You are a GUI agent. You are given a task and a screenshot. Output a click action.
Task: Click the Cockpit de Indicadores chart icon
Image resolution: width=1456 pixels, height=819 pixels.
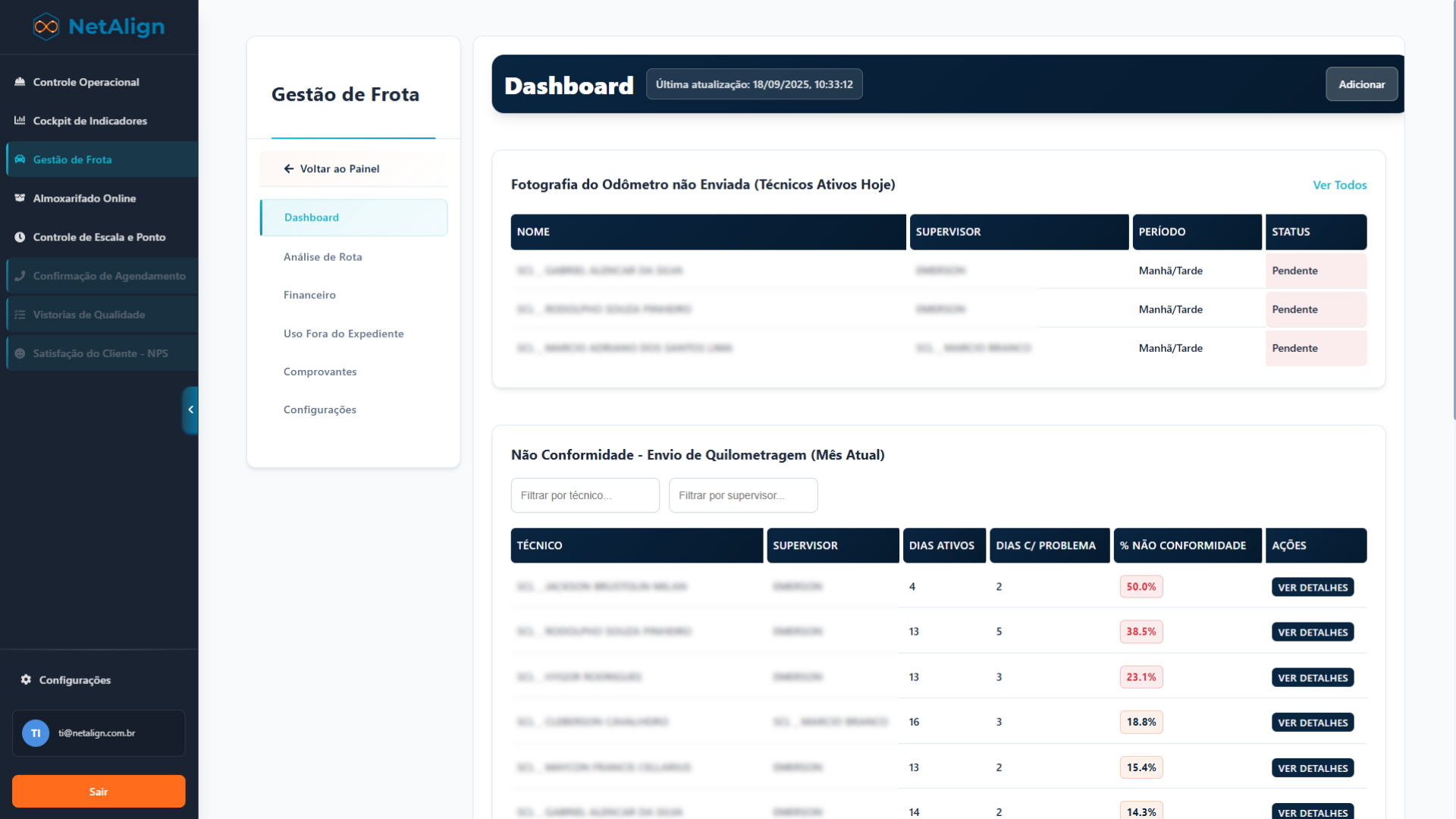(x=20, y=121)
